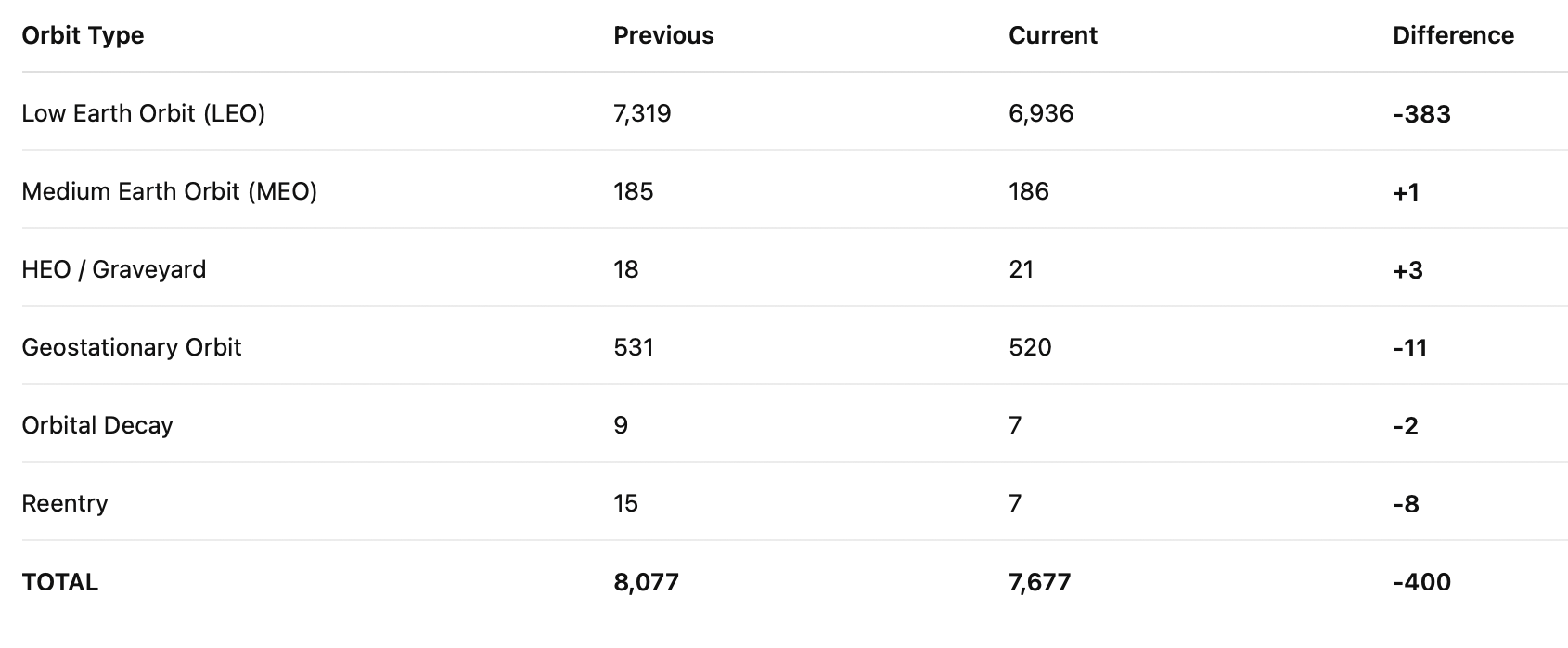Screen dimensions: 1568x648
Task: Click the TOTAL row label
Action: click(59, 582)
